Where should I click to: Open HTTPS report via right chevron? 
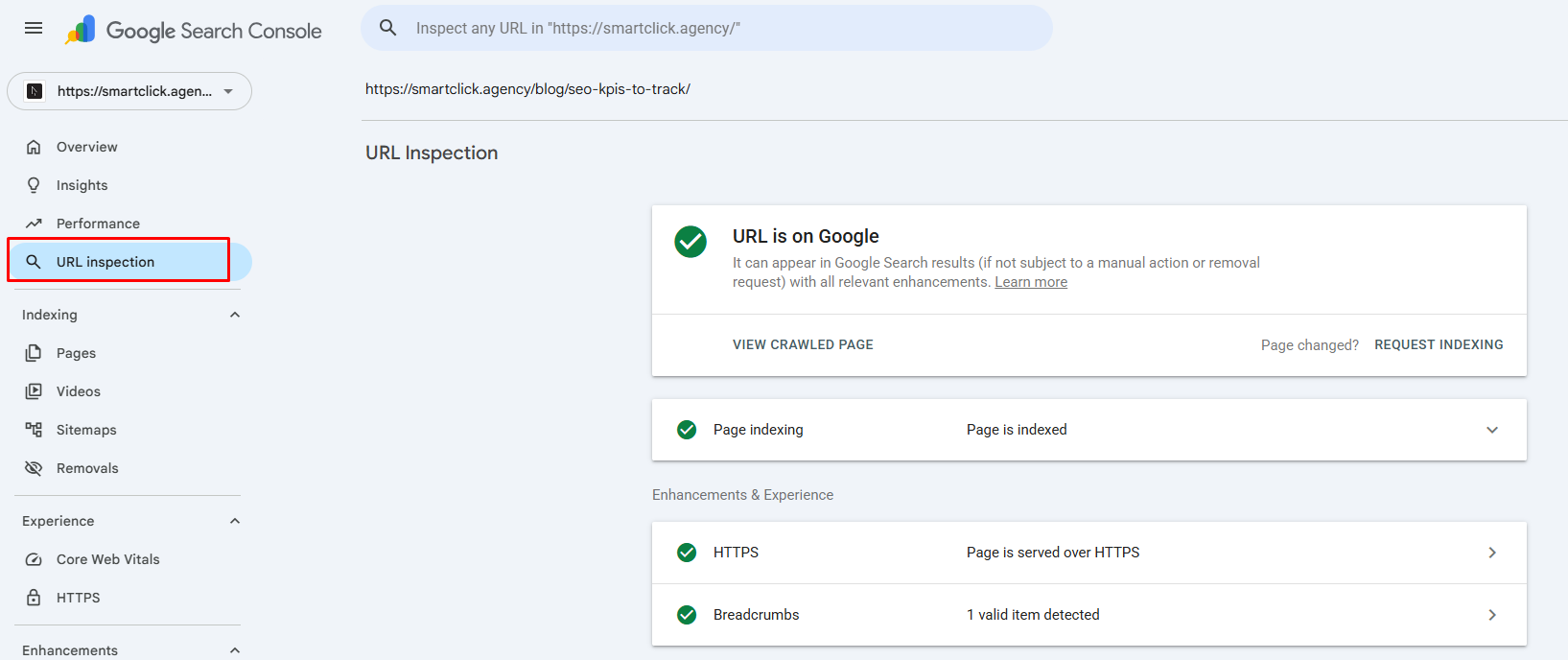tap(1492, 553)
